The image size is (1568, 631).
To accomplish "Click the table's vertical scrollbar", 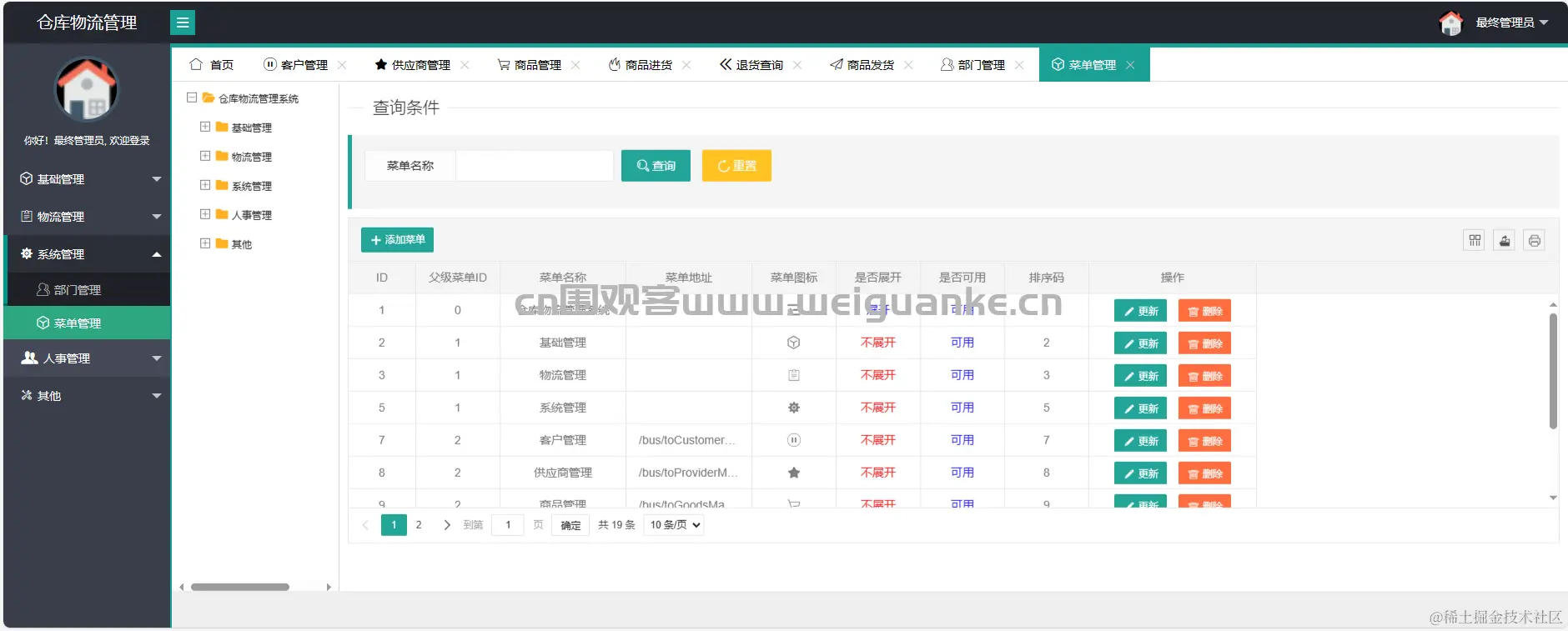I will [x=1553, y=371].
